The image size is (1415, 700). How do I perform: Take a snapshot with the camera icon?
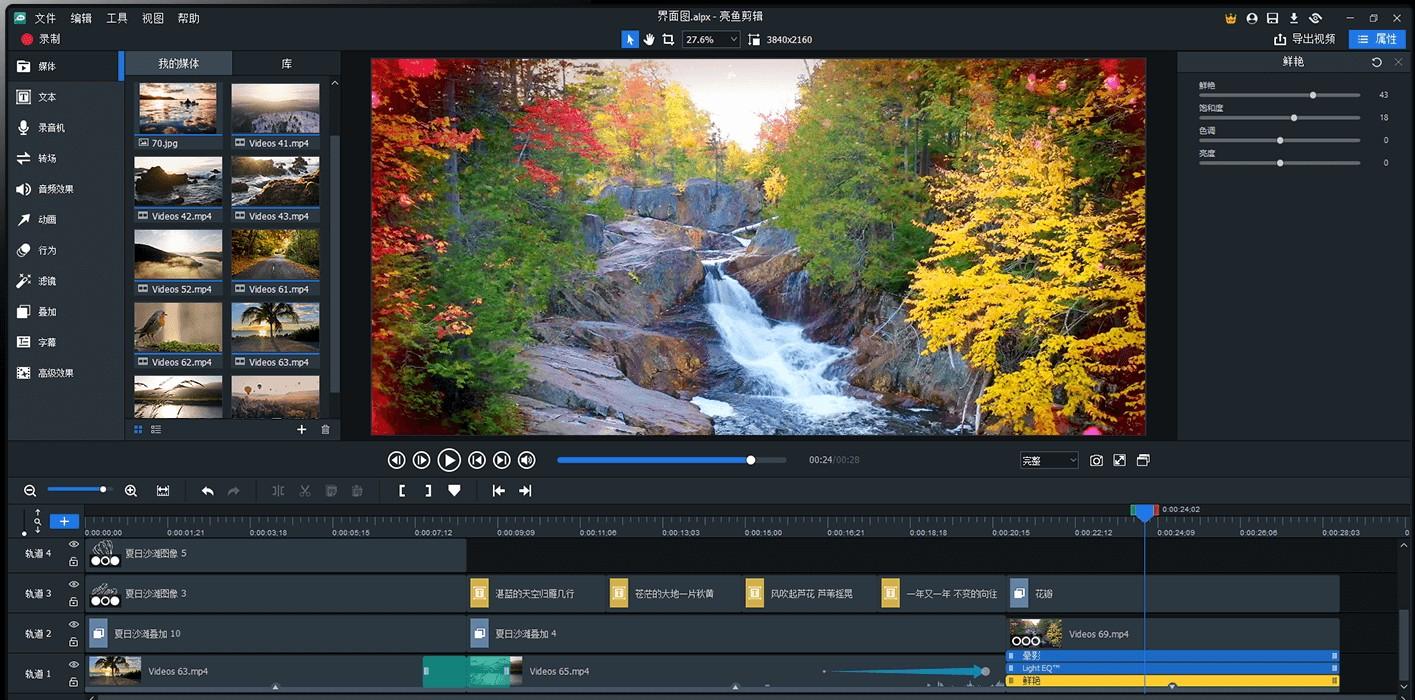tap(1097, 460)
